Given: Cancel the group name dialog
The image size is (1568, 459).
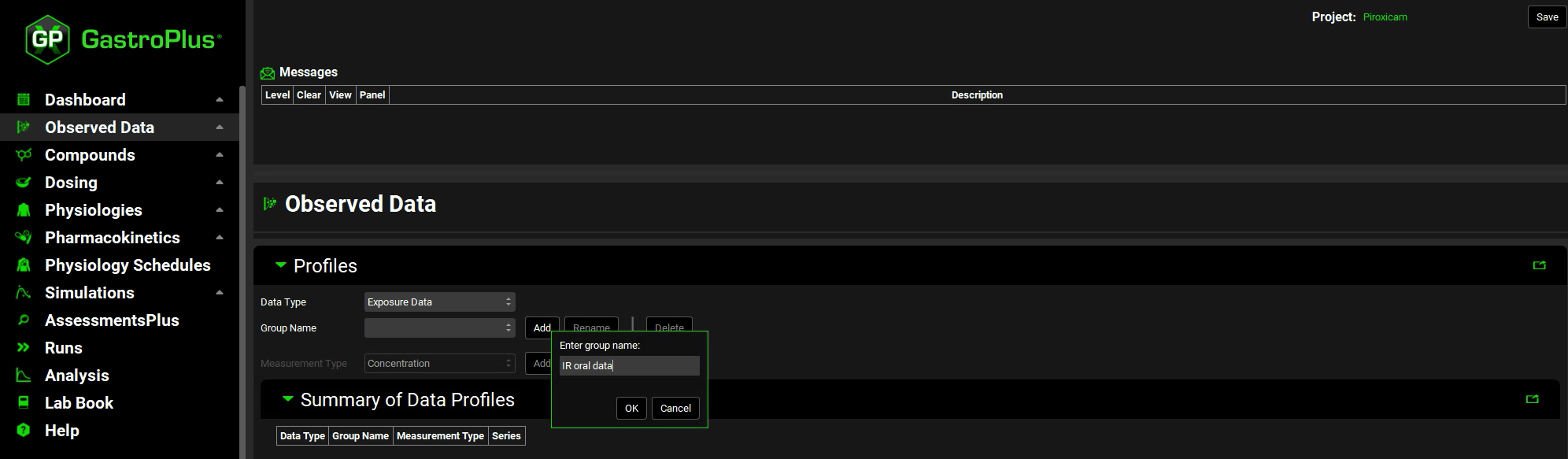Looking at the screenshot, I should pyautogui.click(x=675, y=409).
